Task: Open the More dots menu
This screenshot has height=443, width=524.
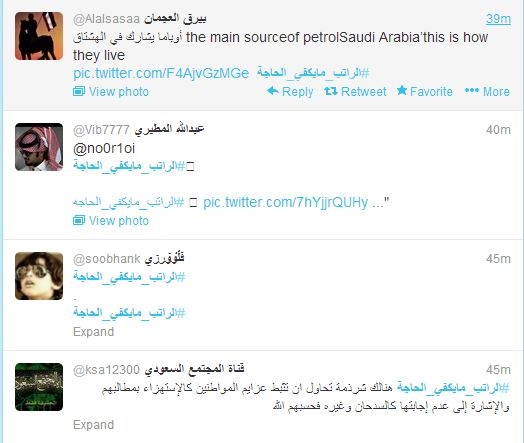Action: coord(472,91)
